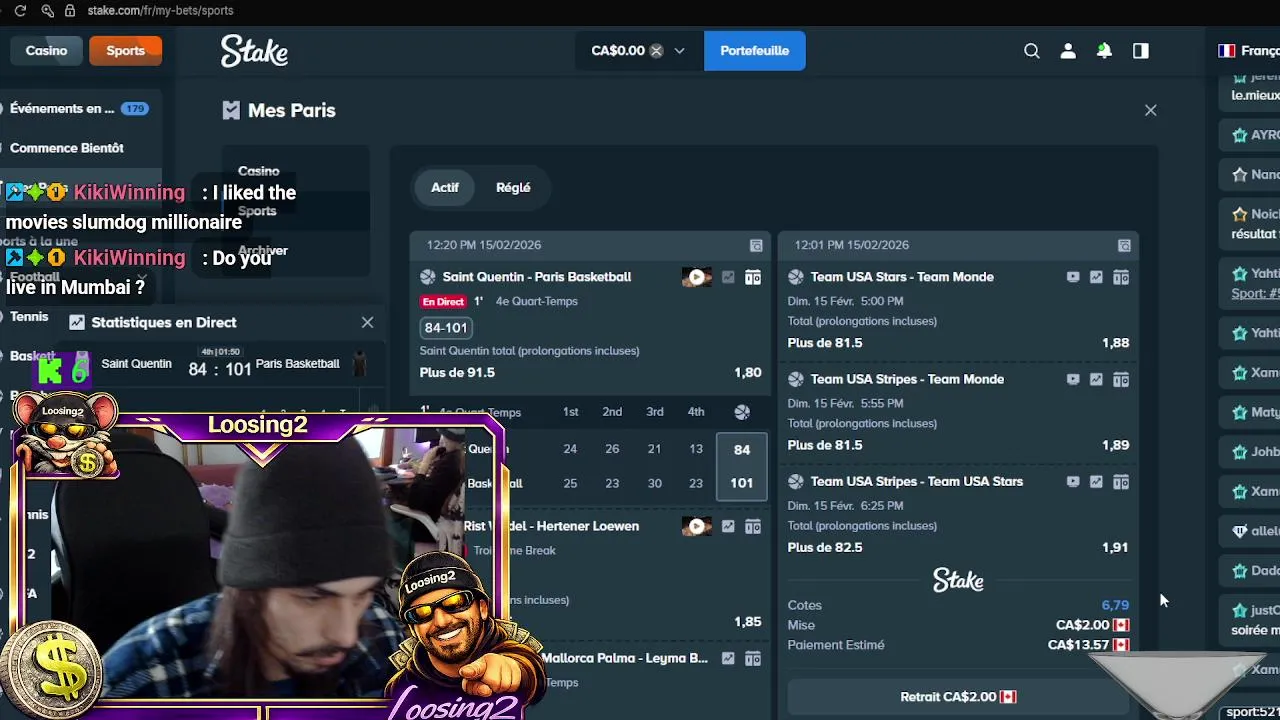1280x720 pixels.
Task: Open Casino section in Mes Paris sidebar
Action: point(259,171)
